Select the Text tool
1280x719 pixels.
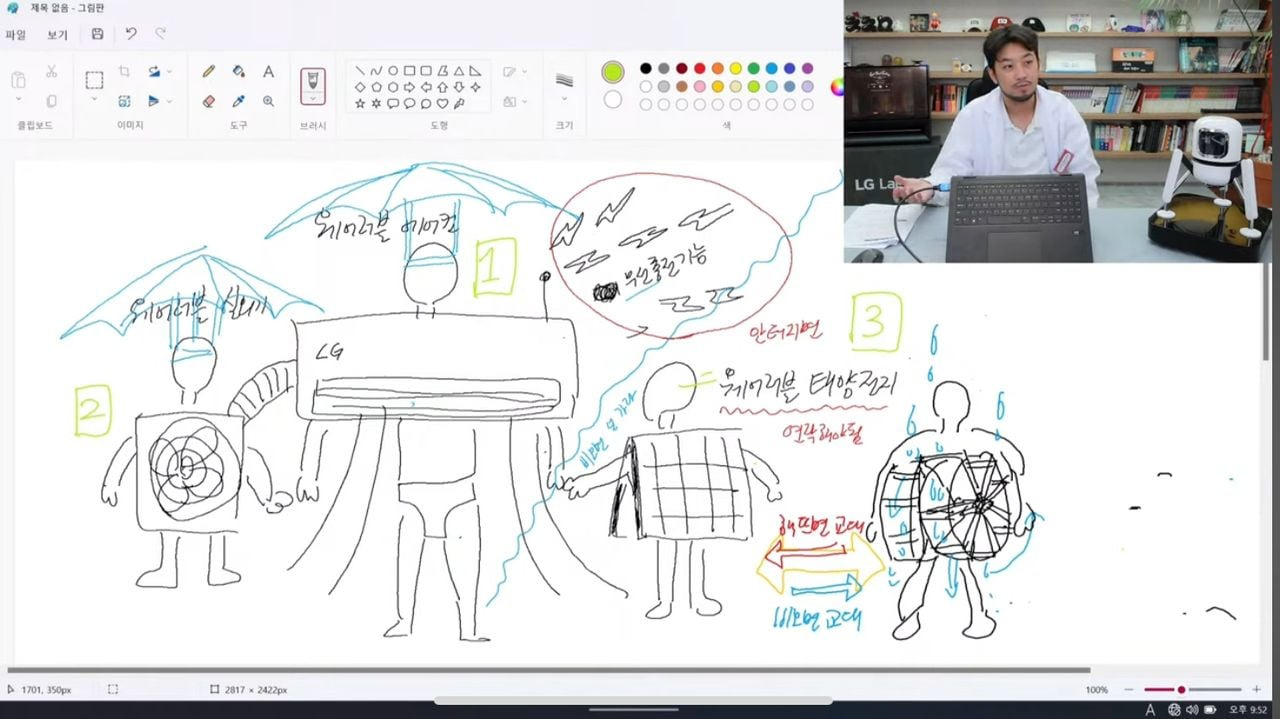click(268, 72)
